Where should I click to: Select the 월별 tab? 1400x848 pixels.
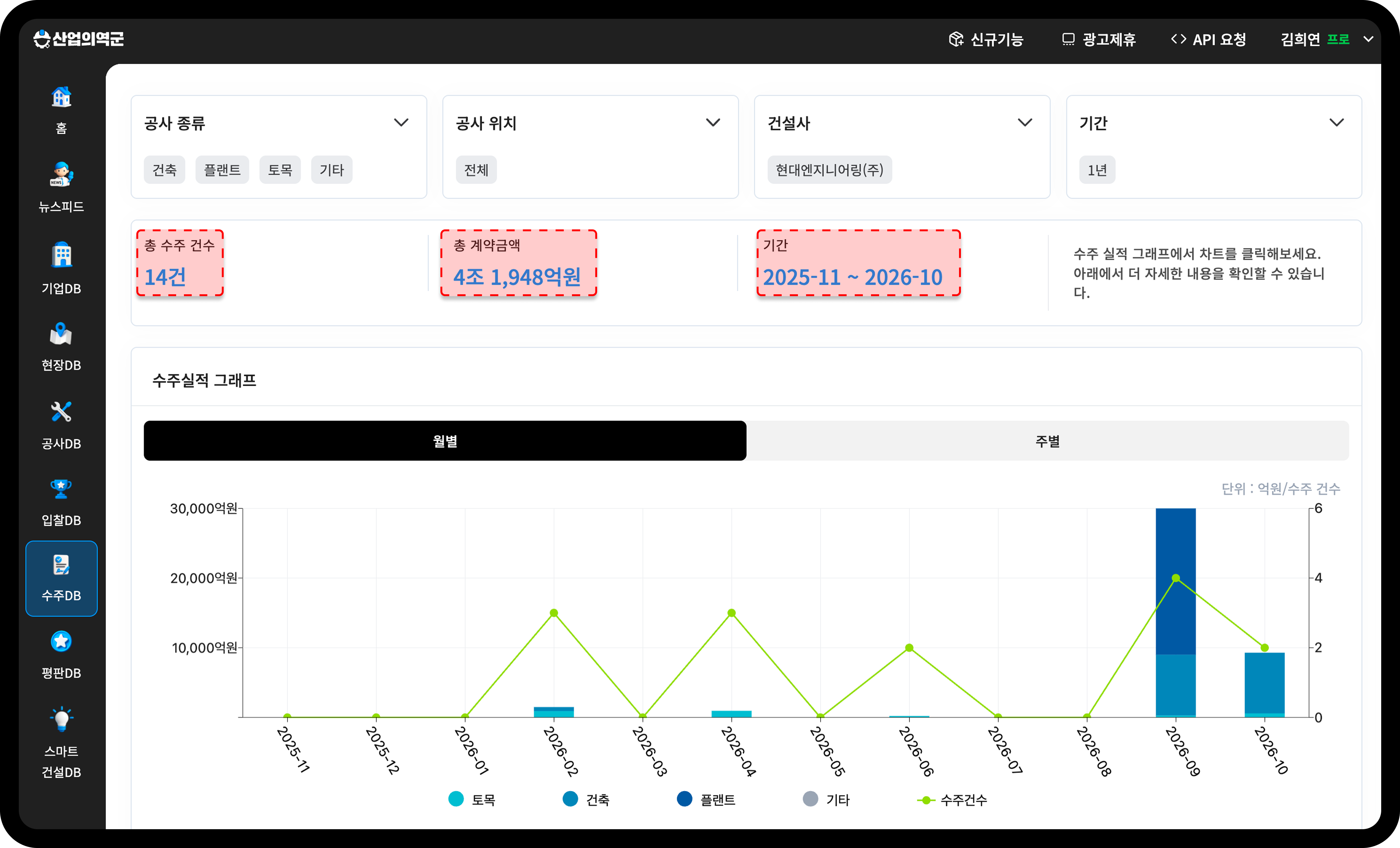click(x=445, y=441)
